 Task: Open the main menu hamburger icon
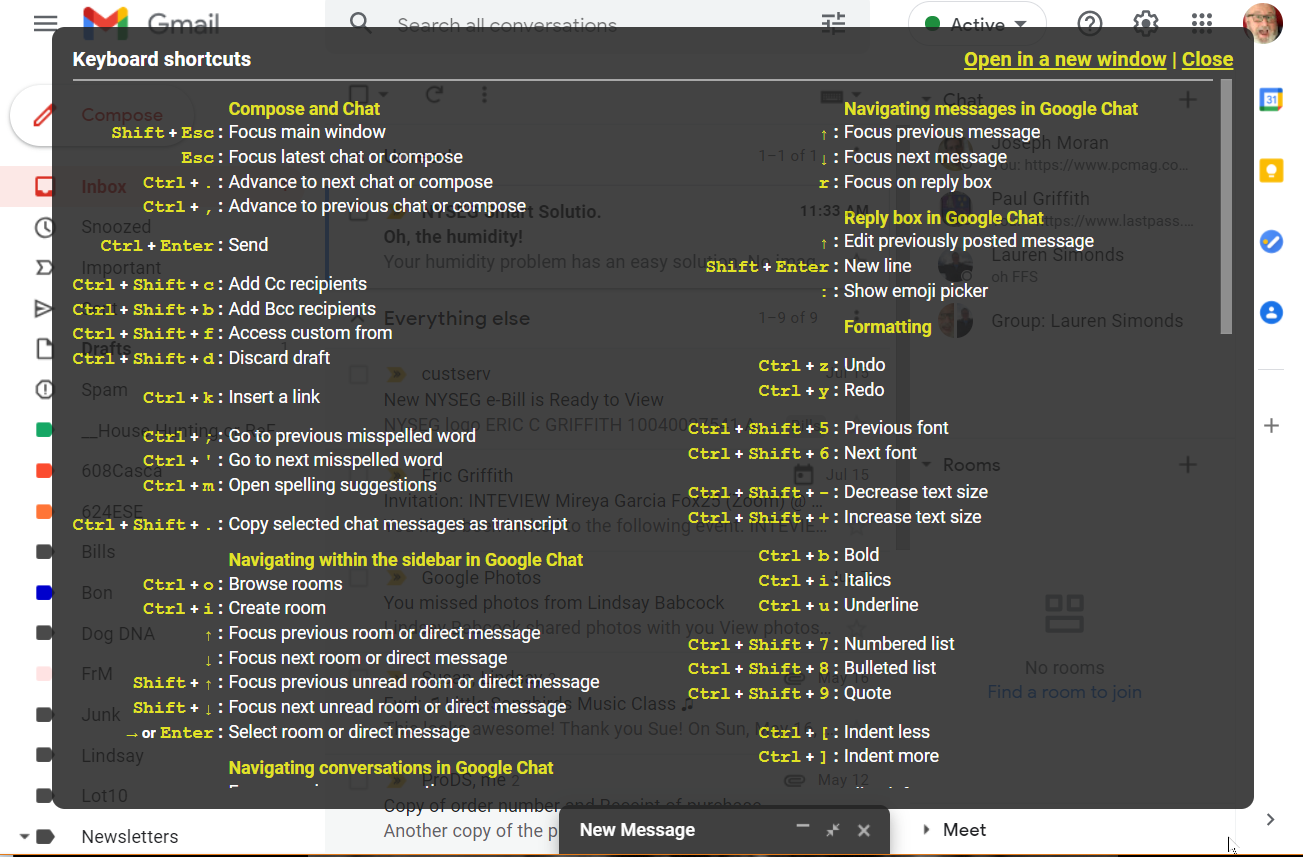click(45, 23)
